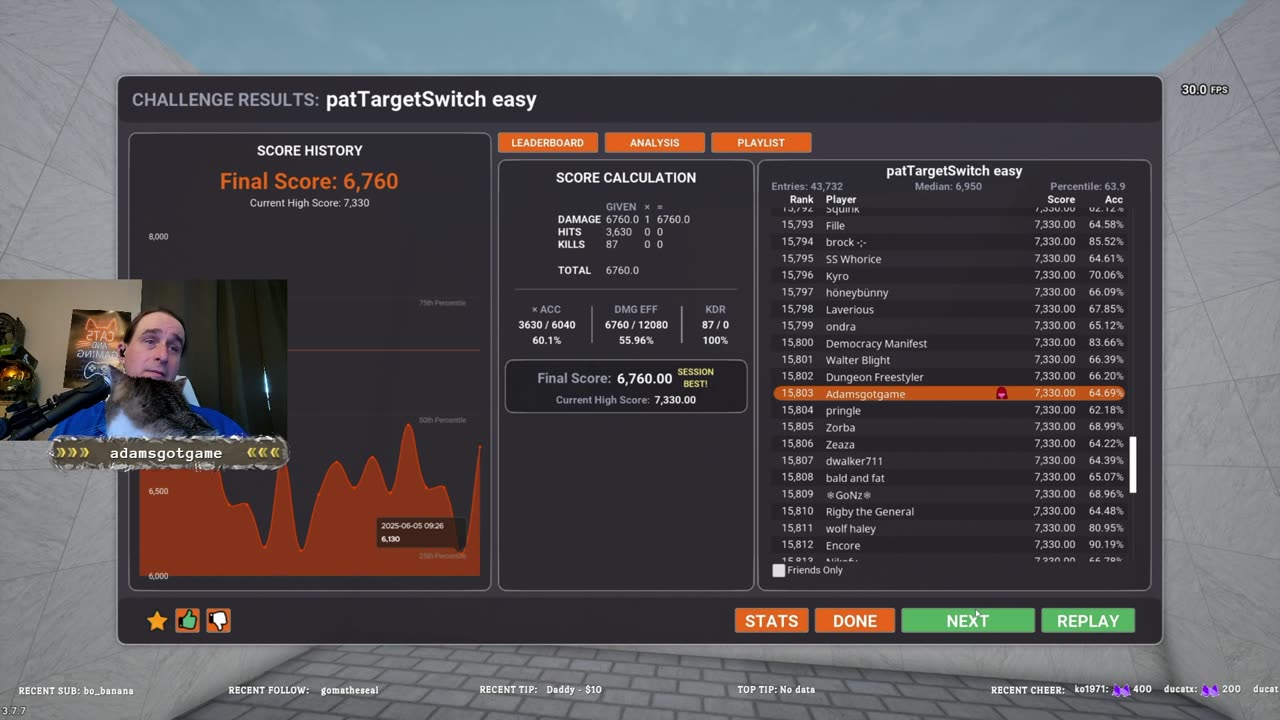1280x720 pixels.
Task: Mark scenario as favorite with star icon
Action: 157,621
